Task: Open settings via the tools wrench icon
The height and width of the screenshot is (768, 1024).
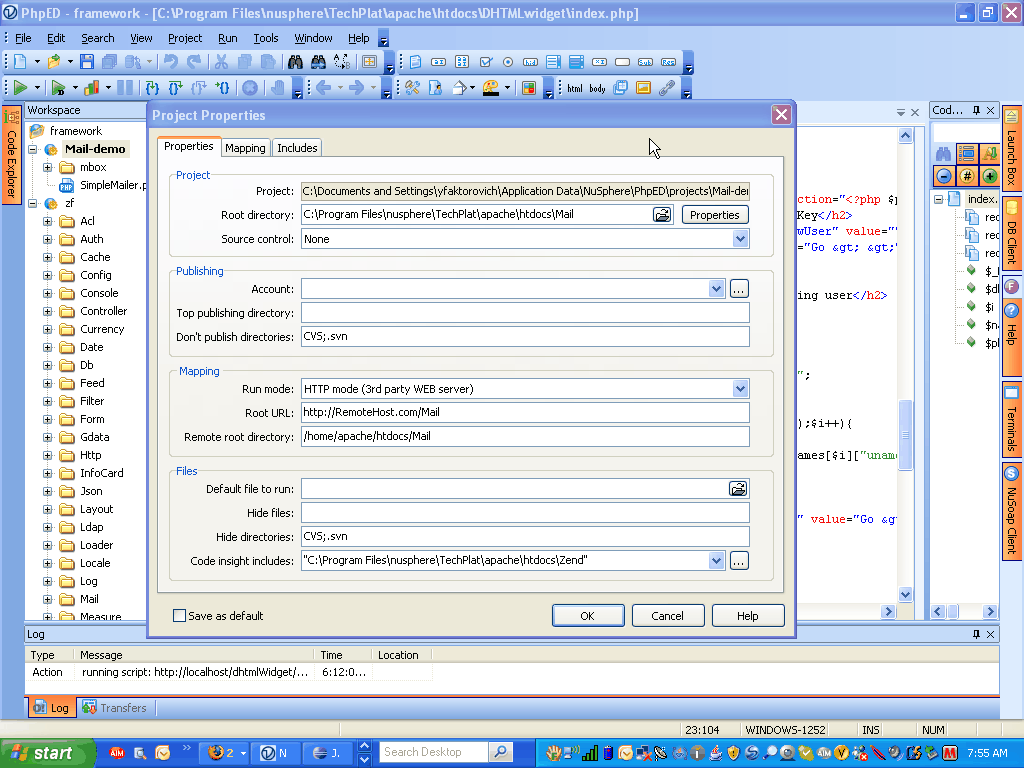Action: (x=413, y=88)
